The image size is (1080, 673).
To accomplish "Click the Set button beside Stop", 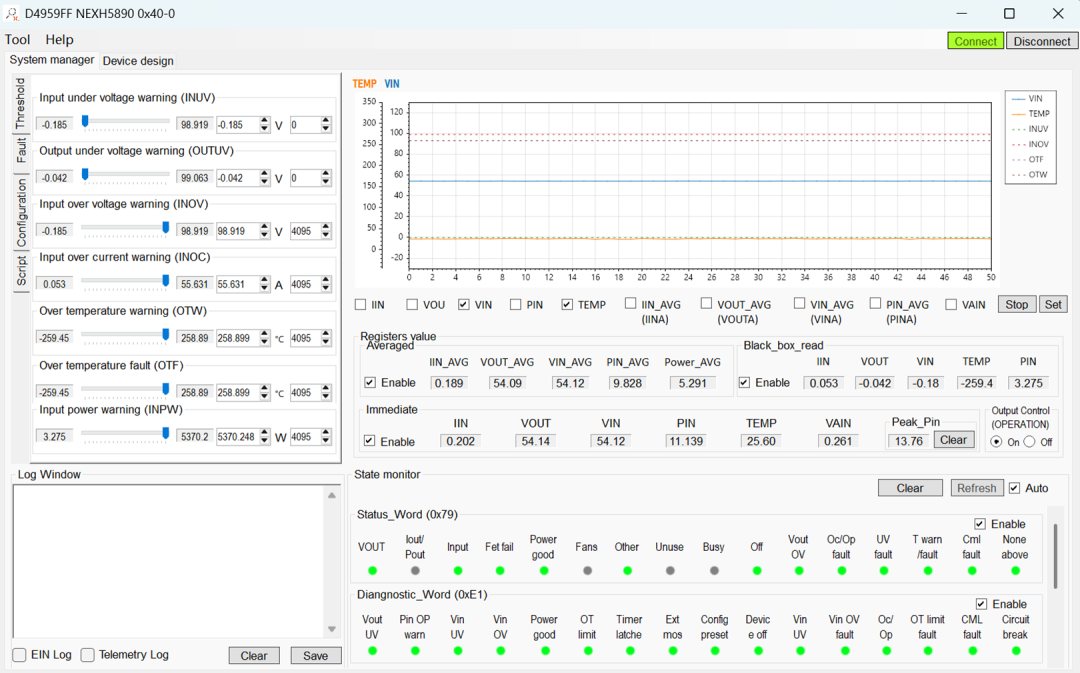I will point(1053,304).
